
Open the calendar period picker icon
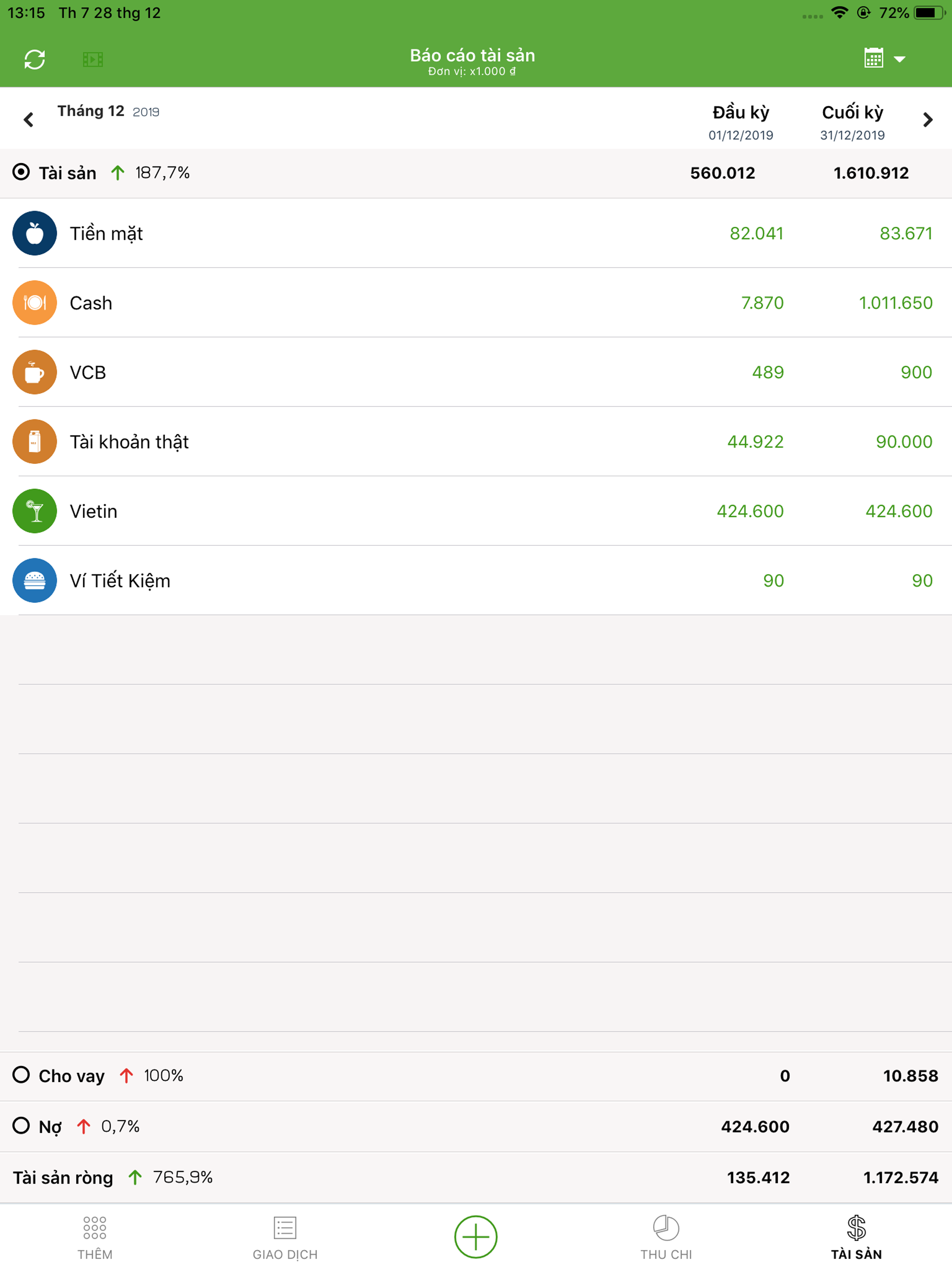[873, 59]
